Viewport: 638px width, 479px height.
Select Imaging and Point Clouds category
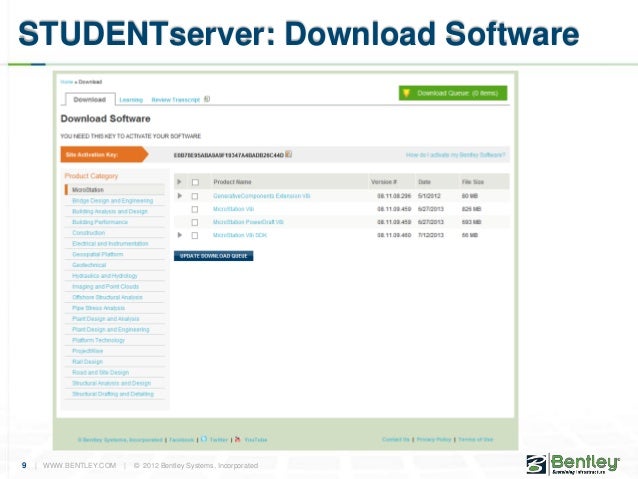(105, 287)
